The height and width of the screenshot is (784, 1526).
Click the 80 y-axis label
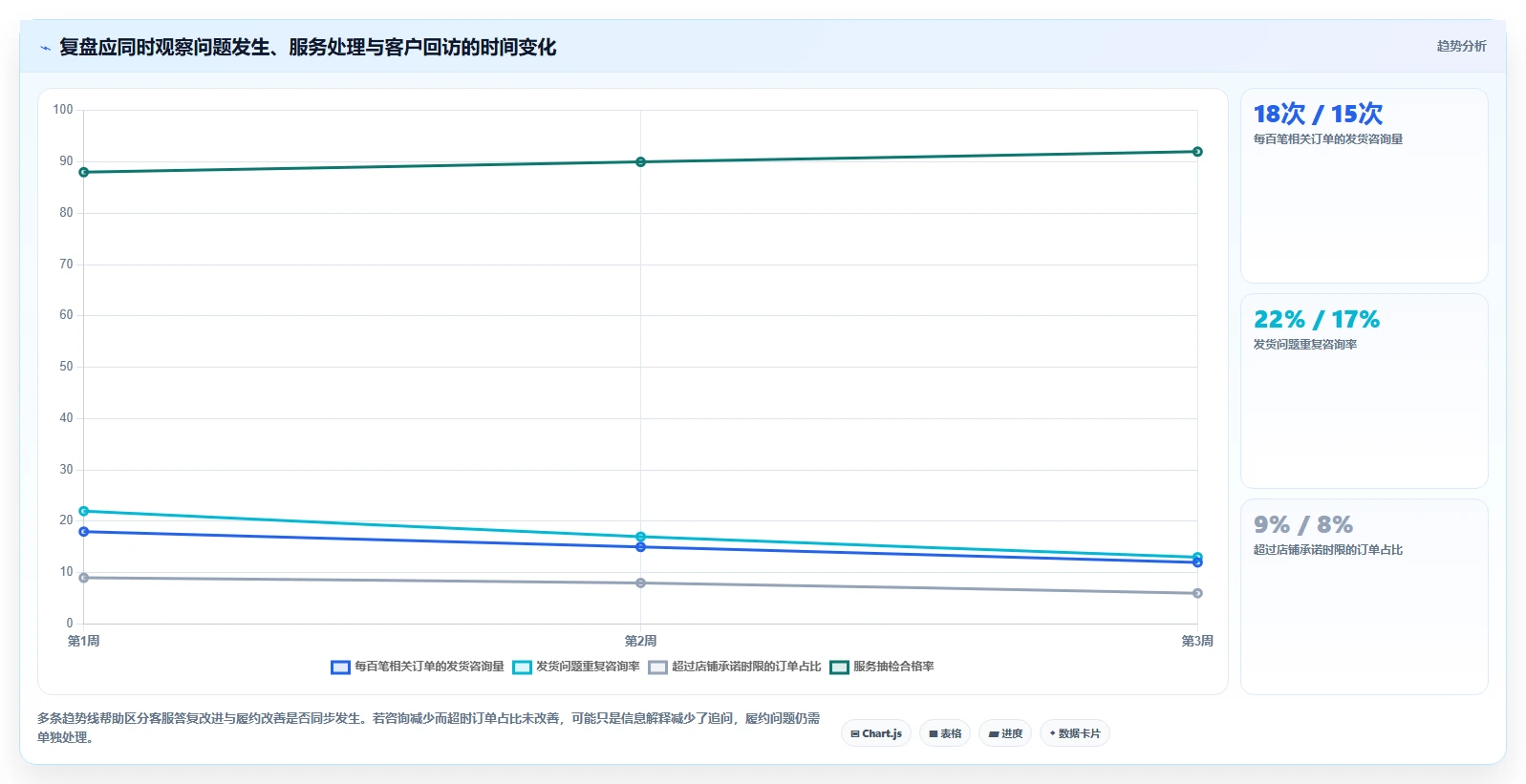66,213
